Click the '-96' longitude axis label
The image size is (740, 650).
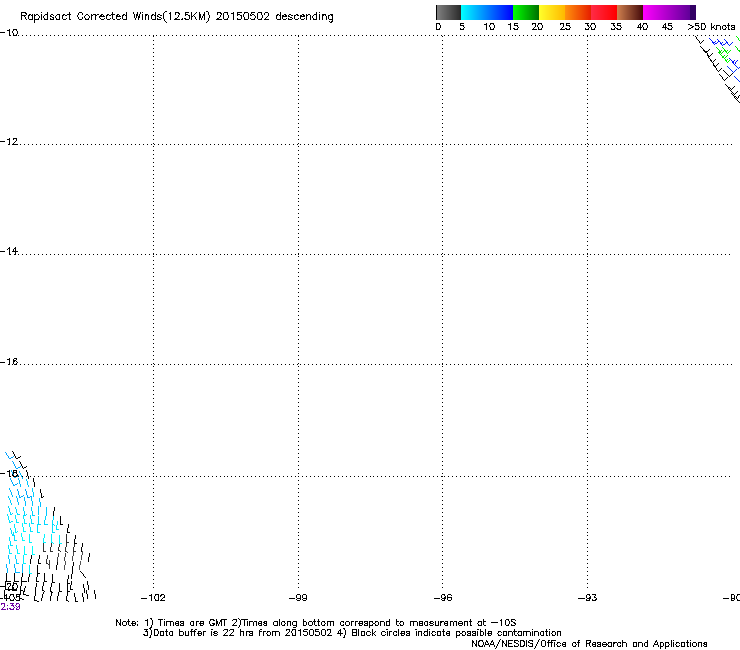coord(443,598)
